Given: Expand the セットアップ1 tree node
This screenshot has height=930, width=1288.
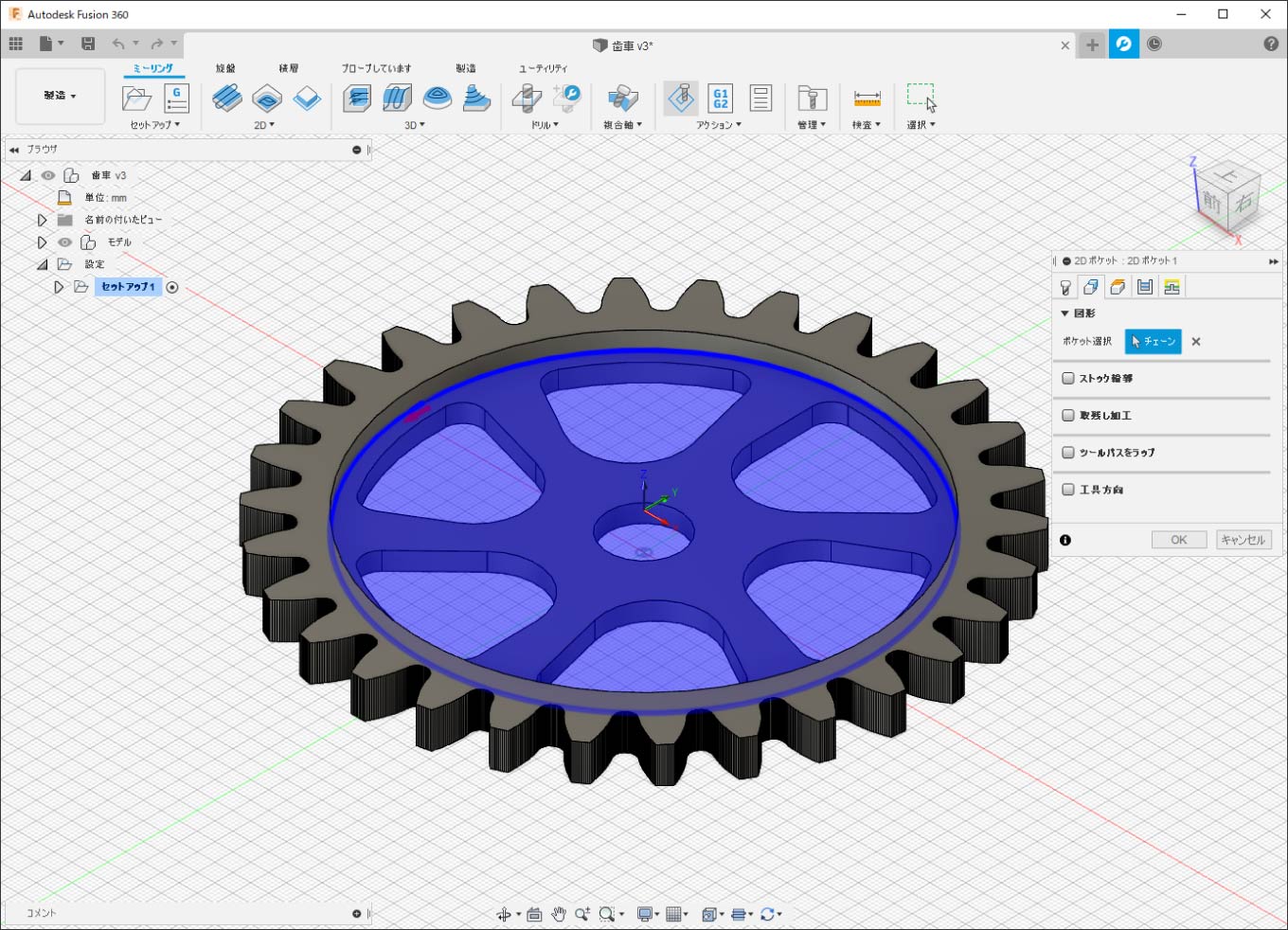Looking at the screenshot, I should 59,287.
